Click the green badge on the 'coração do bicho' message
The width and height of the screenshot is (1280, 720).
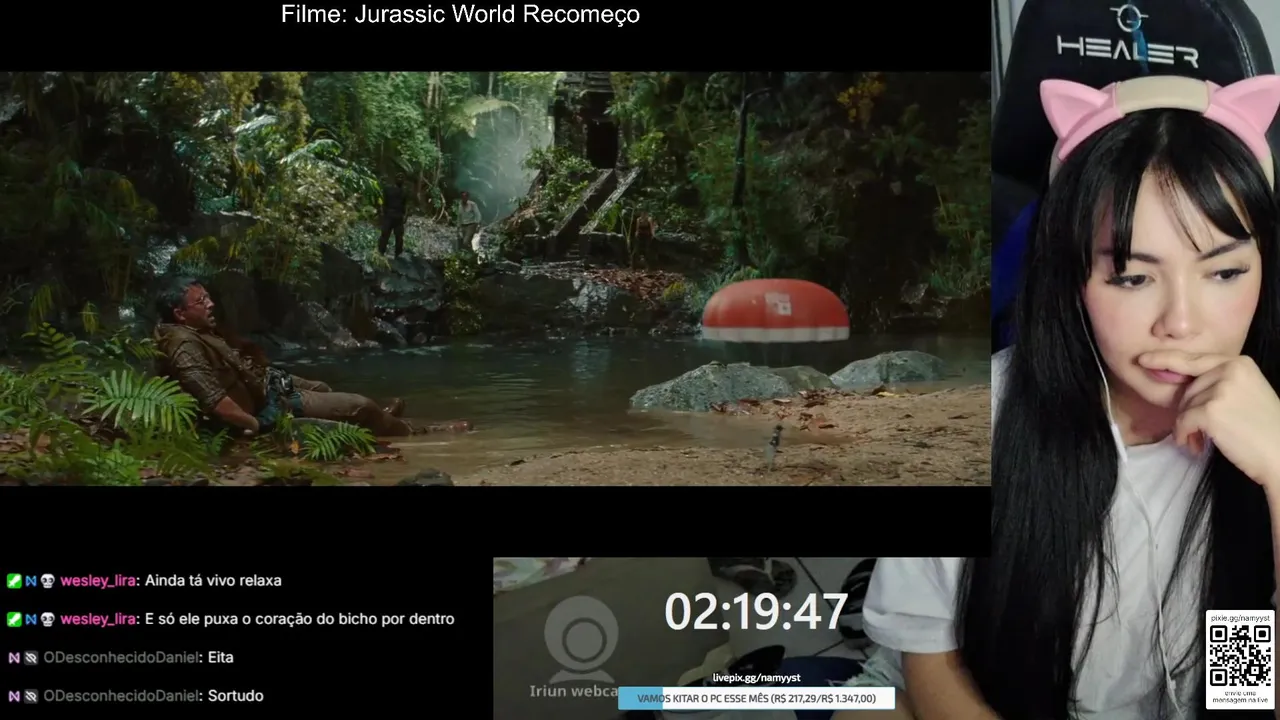14,619
